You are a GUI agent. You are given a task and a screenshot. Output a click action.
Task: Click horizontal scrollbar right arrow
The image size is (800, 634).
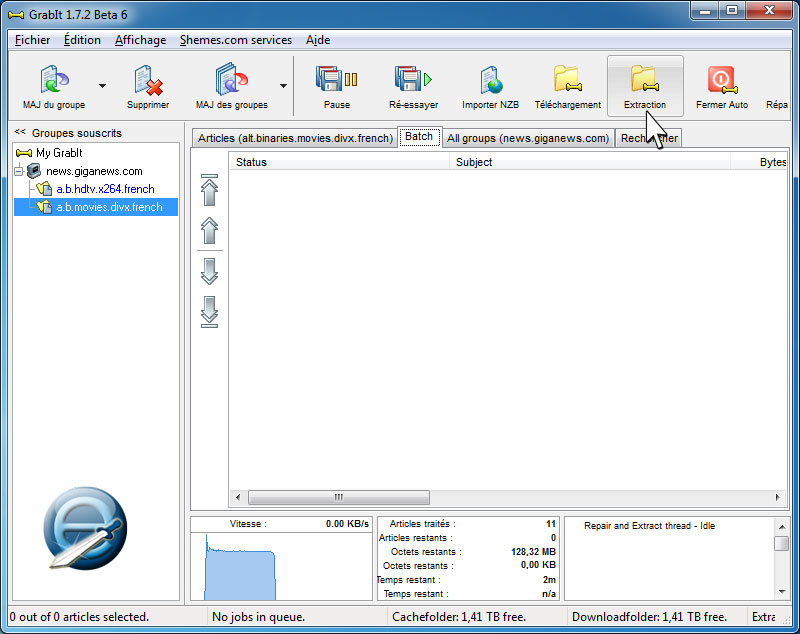(x=778, y=497)
